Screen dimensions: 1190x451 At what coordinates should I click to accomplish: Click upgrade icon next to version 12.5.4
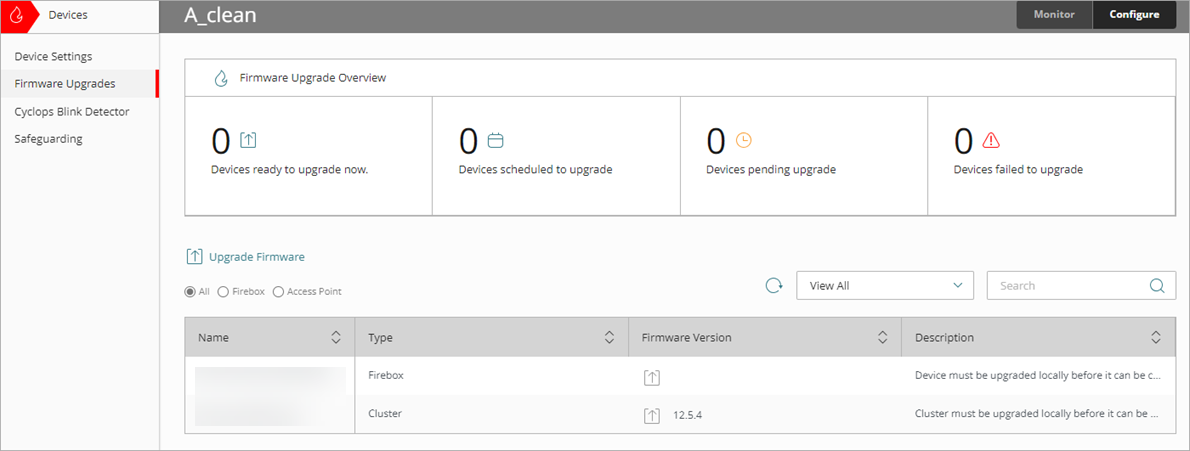click(652, 413)
